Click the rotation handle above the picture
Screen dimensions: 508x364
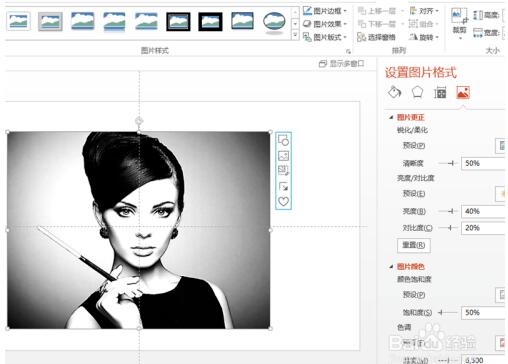139,121
